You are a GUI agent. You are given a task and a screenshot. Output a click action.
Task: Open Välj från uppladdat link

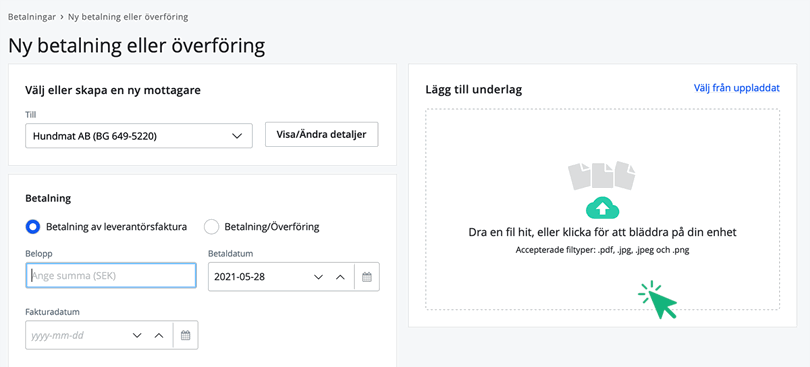click(x=737, y=88)
